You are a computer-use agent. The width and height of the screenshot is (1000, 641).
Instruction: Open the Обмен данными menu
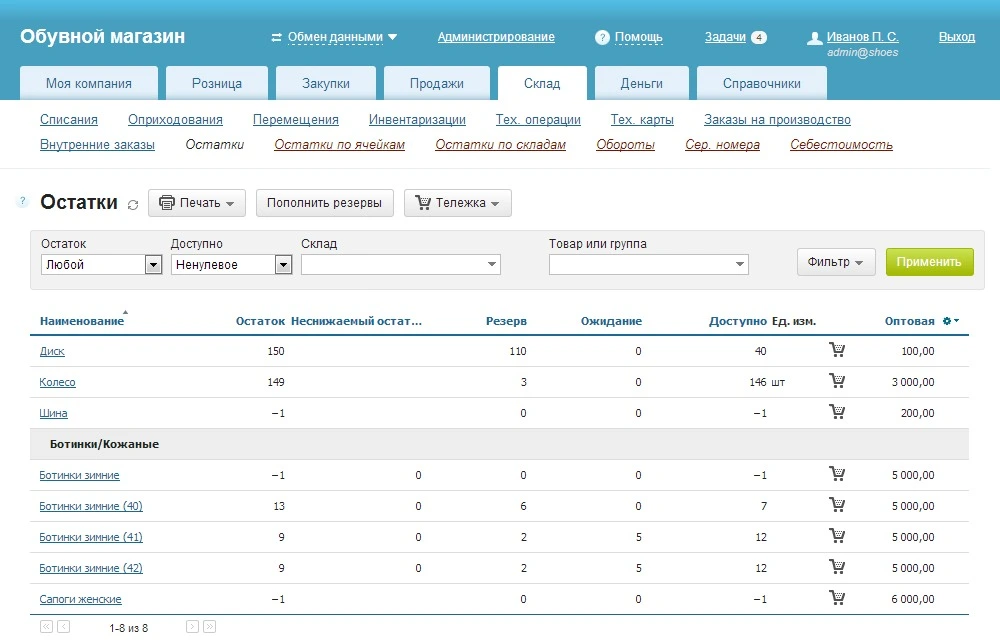(335, 37)
